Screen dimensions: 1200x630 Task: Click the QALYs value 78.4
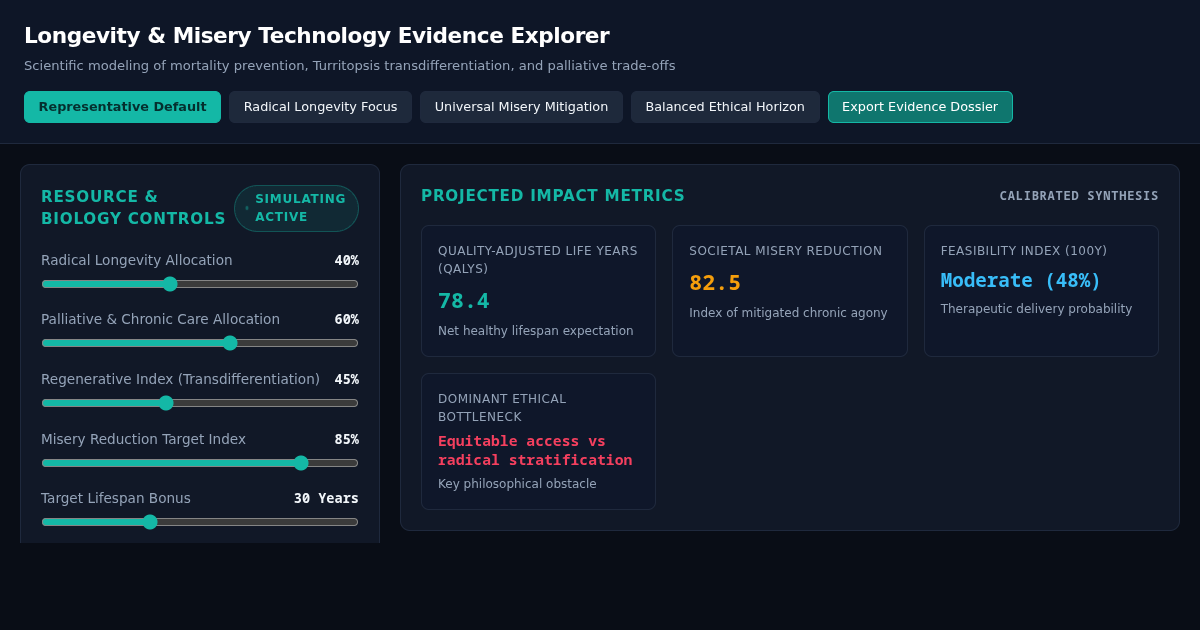click(464, 301)
